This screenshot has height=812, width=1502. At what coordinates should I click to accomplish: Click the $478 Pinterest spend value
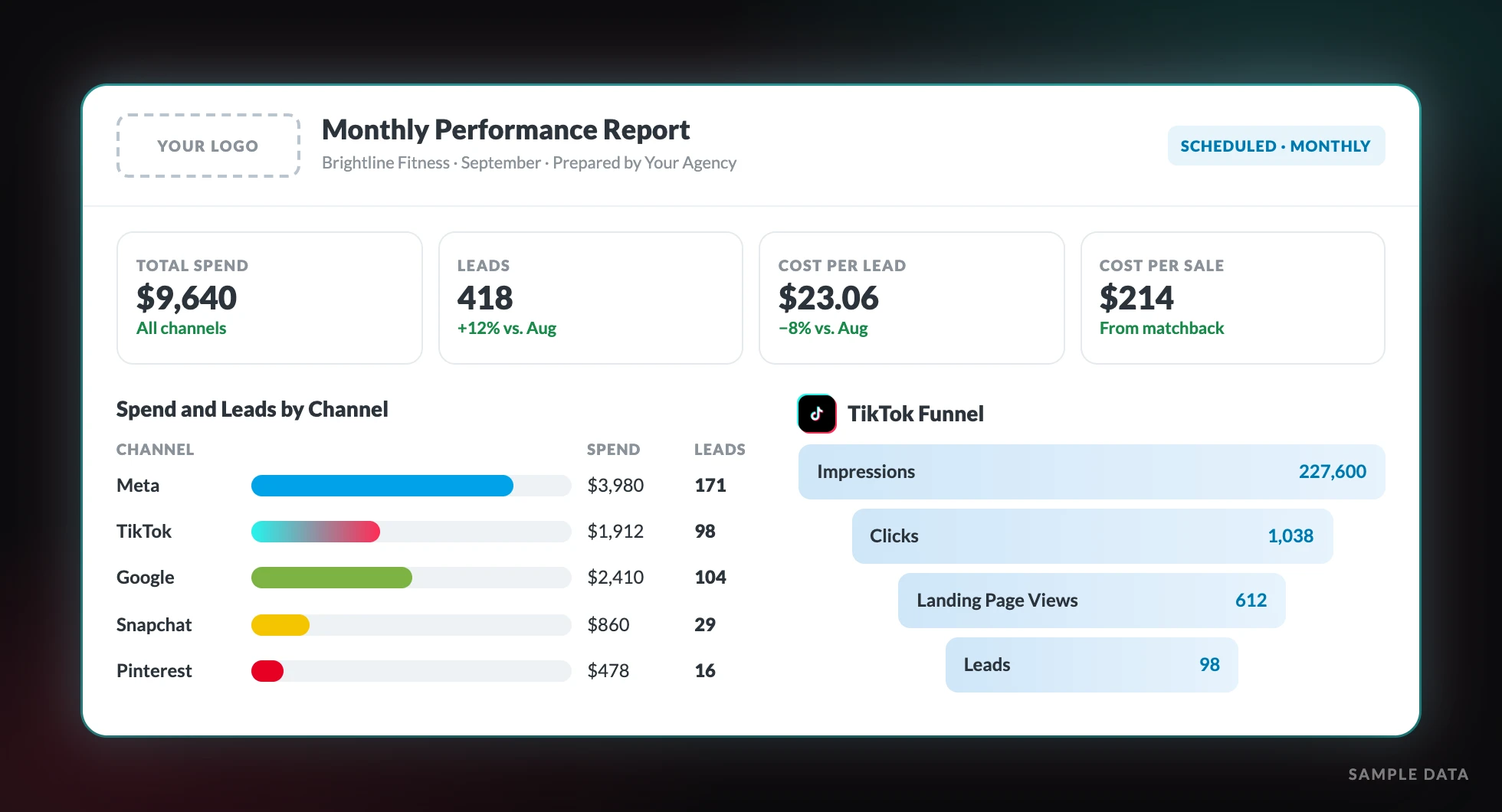[x=608, y=671]
